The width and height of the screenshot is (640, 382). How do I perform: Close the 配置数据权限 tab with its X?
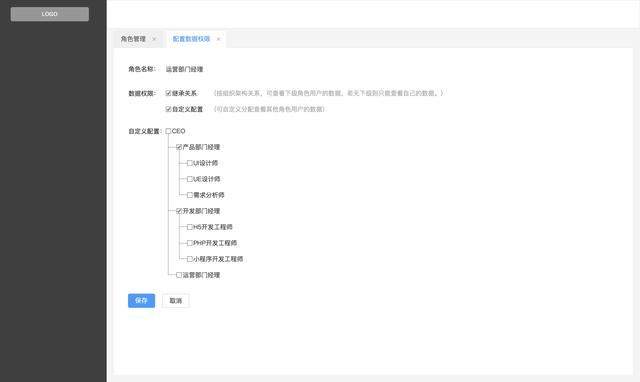(218, 39)
